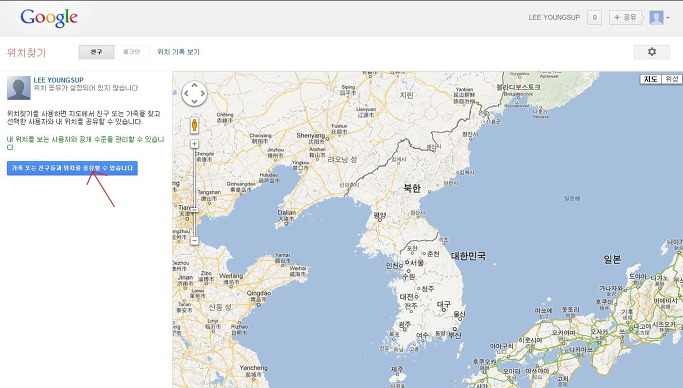Click the 광주 city label on map
Viewport: 683px width, 388px height.
click(x=405, y=324)
